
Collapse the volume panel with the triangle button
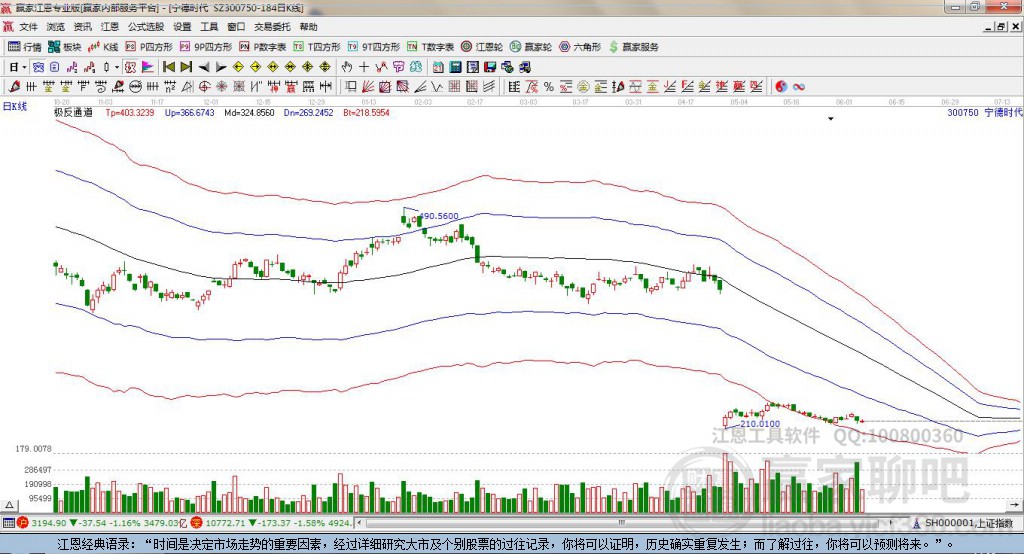point(9,505)
